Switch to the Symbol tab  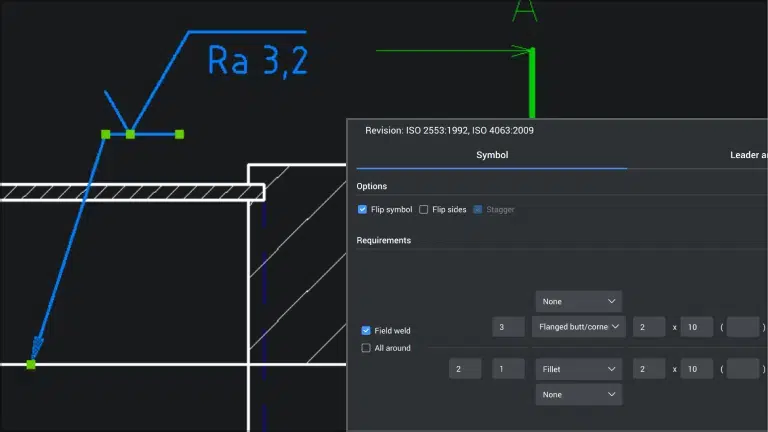[x=491, y=155]
